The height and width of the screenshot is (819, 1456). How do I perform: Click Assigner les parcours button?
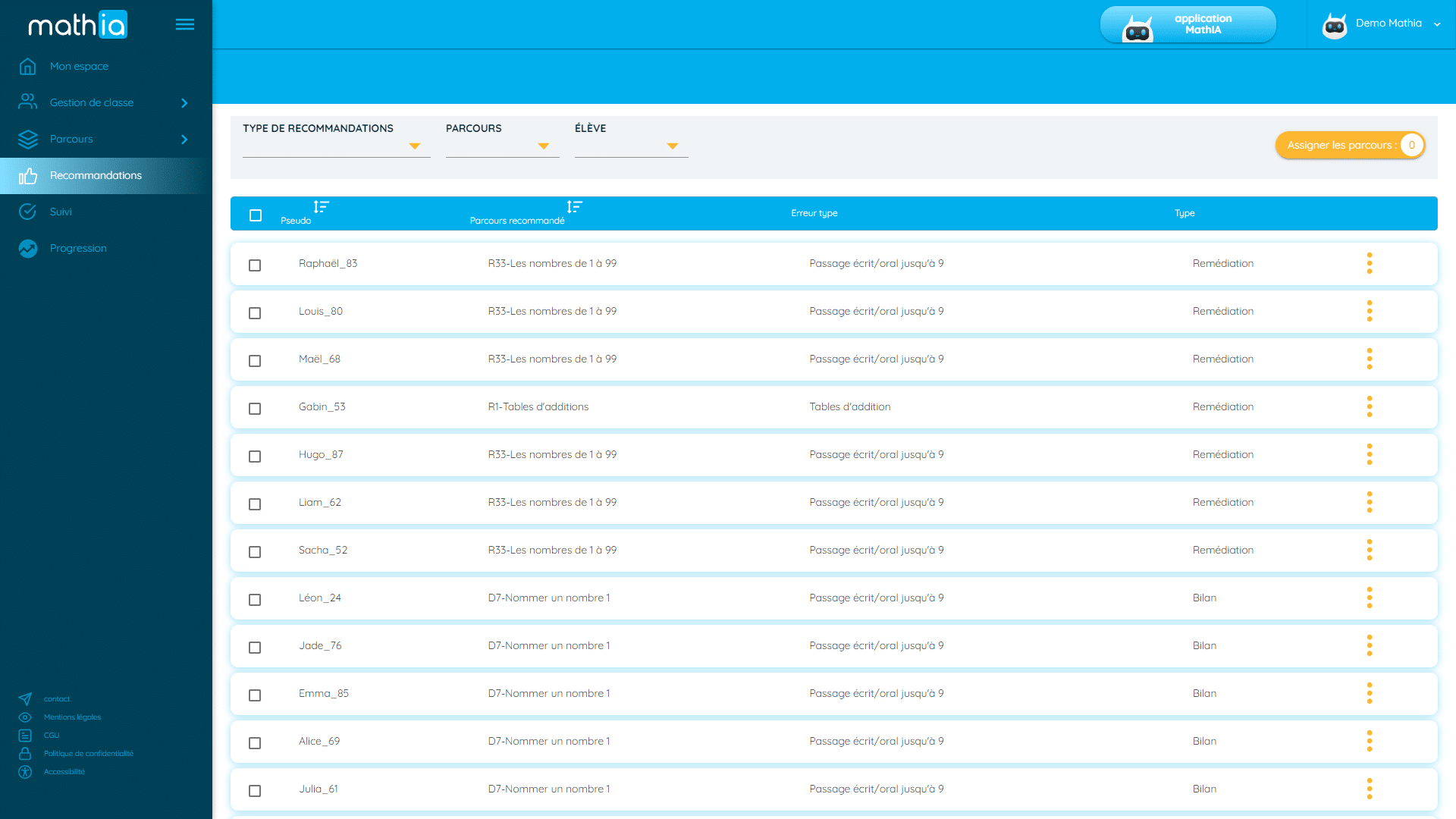[x=1349, y=145]
